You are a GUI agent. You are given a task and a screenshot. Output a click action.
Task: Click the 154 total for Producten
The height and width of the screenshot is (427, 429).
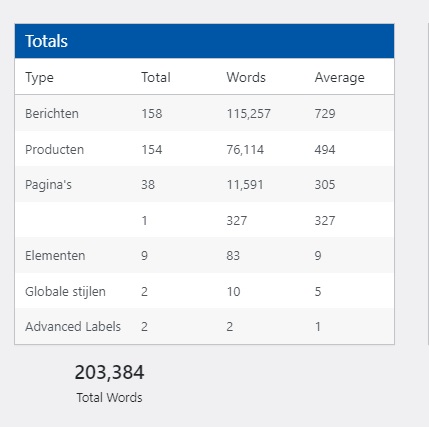point(152,149)
